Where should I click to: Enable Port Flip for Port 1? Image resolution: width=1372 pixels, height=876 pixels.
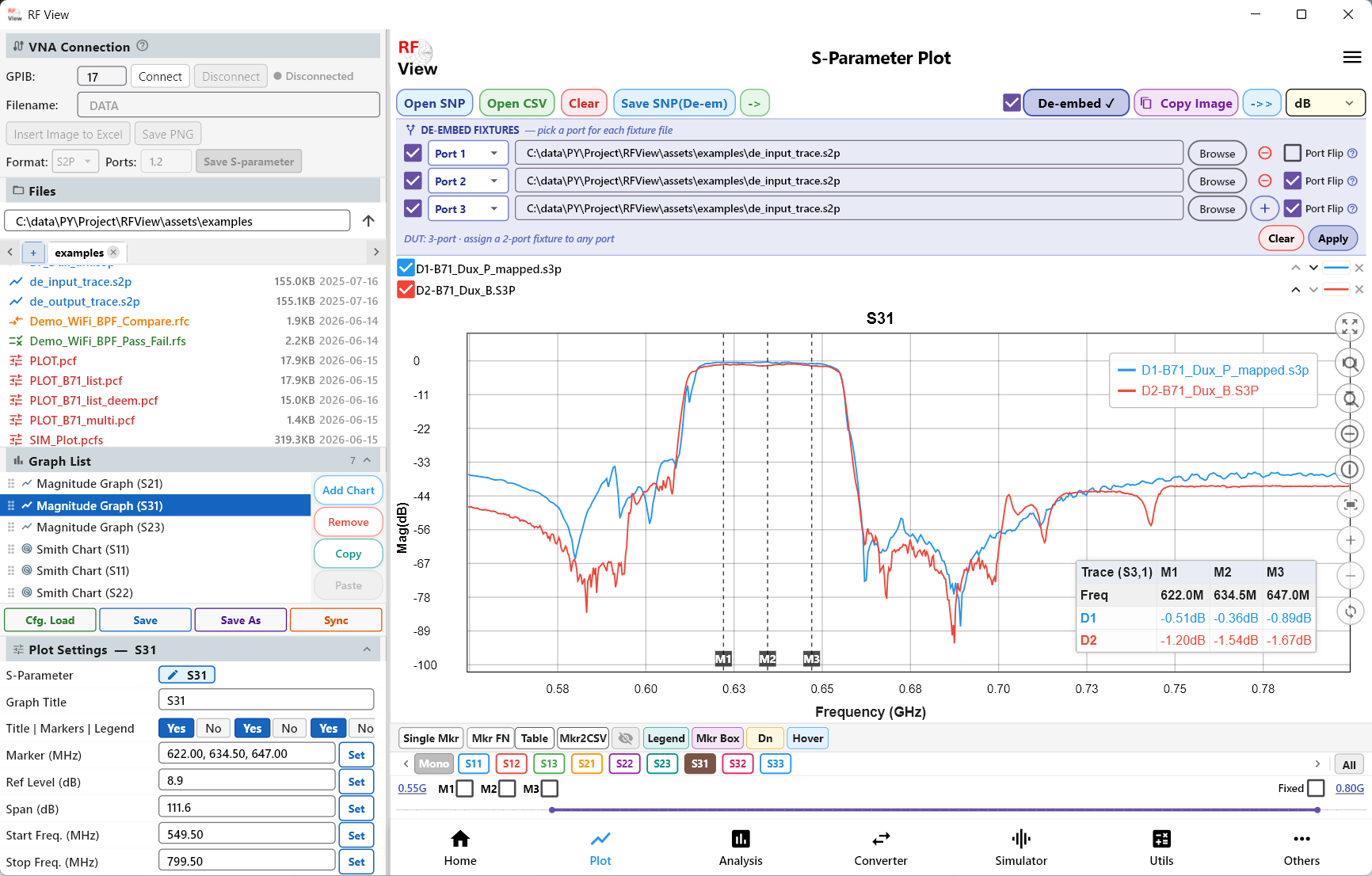pyautogui.click(x=1293, y=153)
